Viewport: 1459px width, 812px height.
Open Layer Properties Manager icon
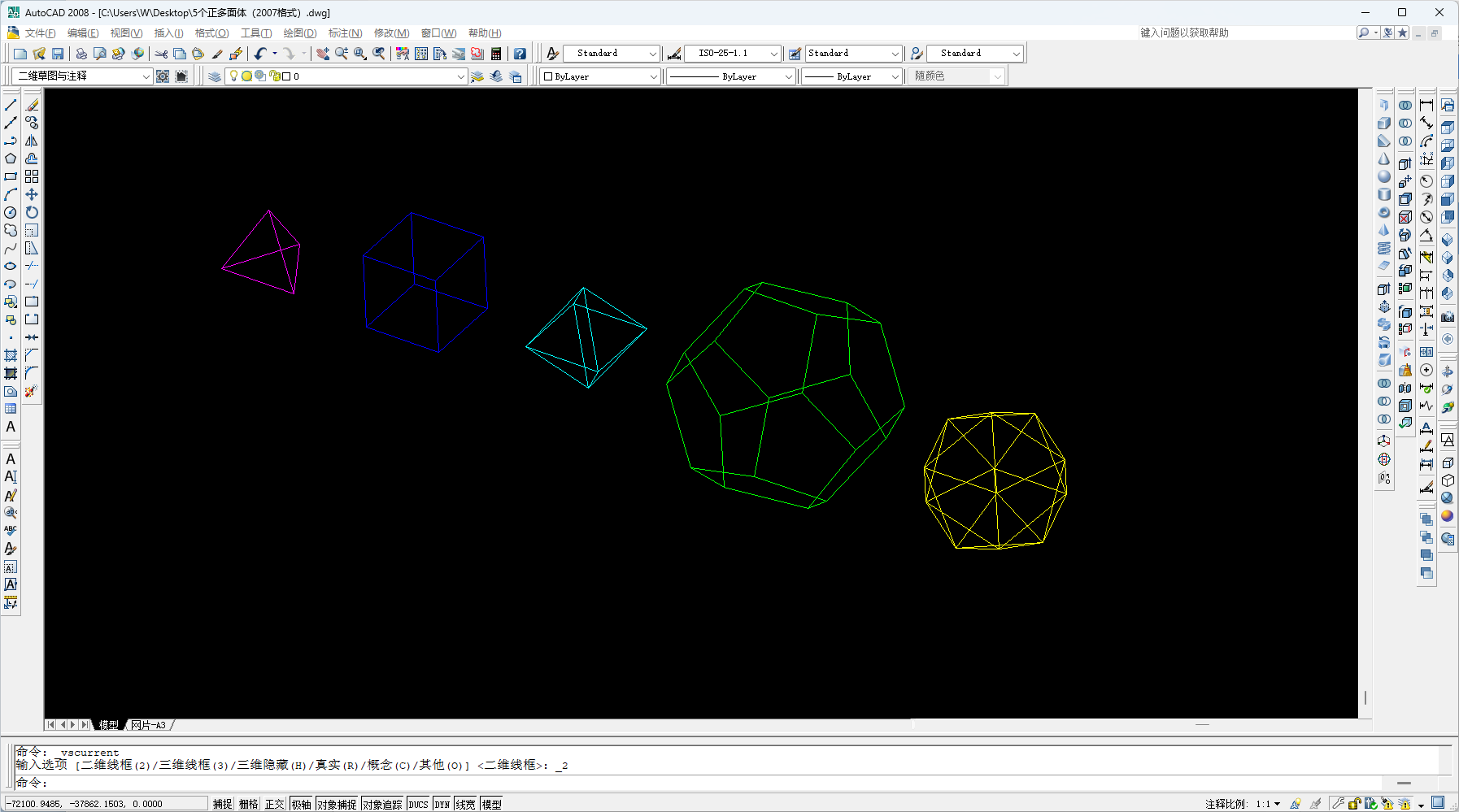click(215, 76)
